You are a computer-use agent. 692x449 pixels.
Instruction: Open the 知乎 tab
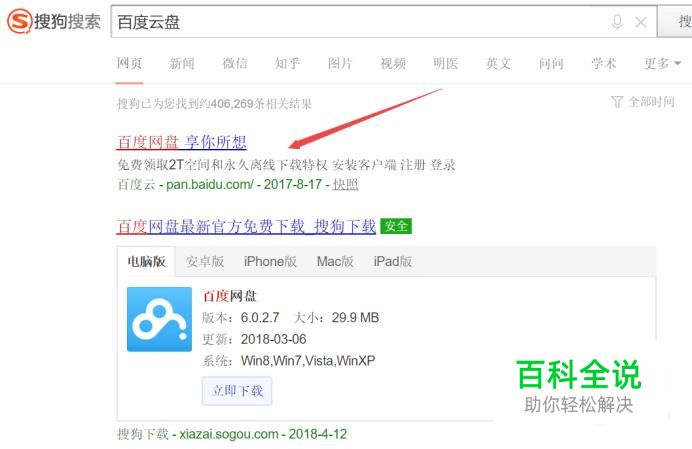[x=287, y=64]
